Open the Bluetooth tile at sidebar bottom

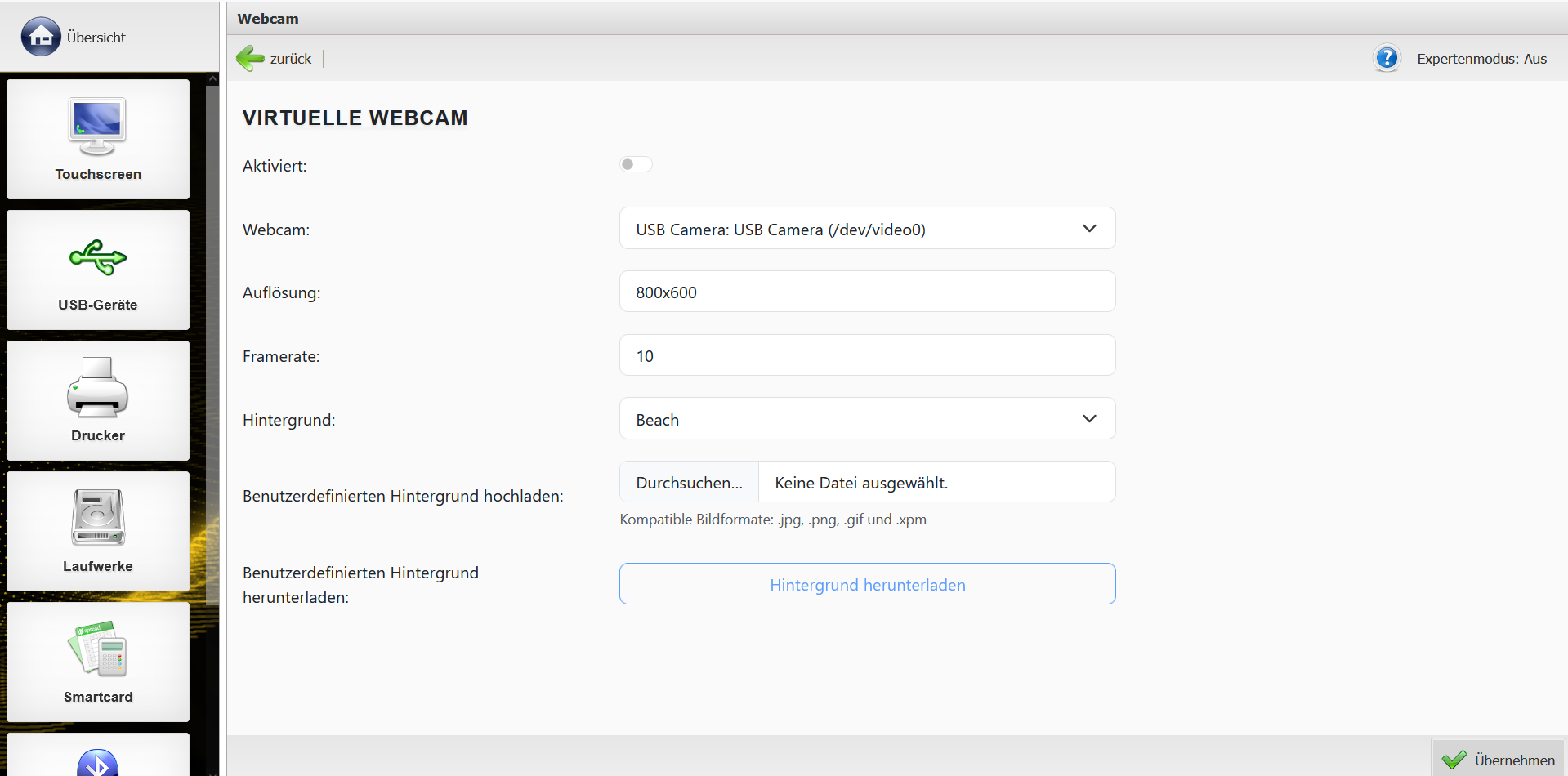[98, 756]
